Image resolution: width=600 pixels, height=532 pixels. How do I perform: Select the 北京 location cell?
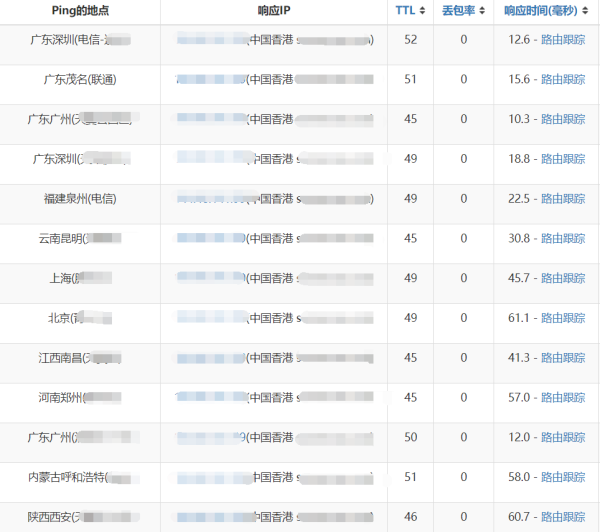[80, 323]
